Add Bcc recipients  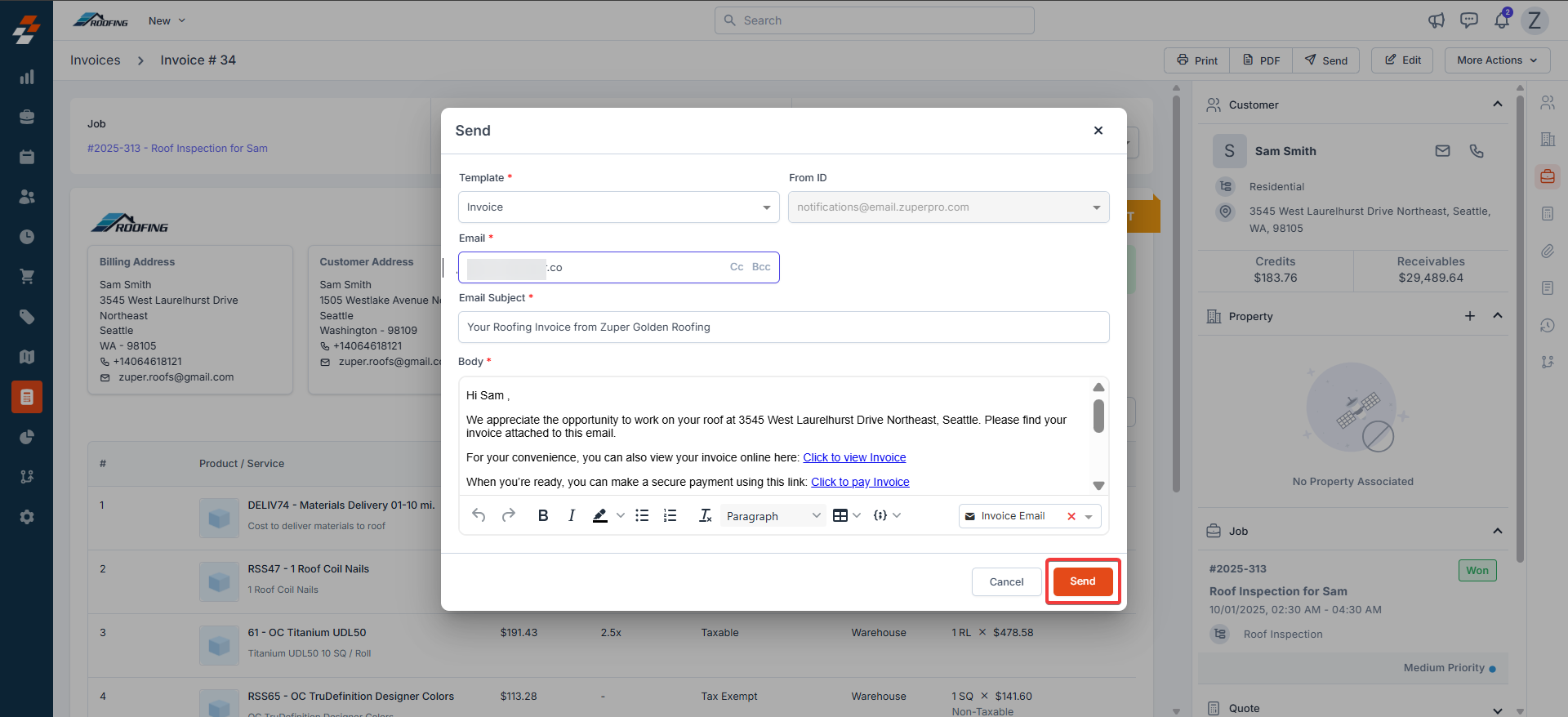tap(761, 267)
